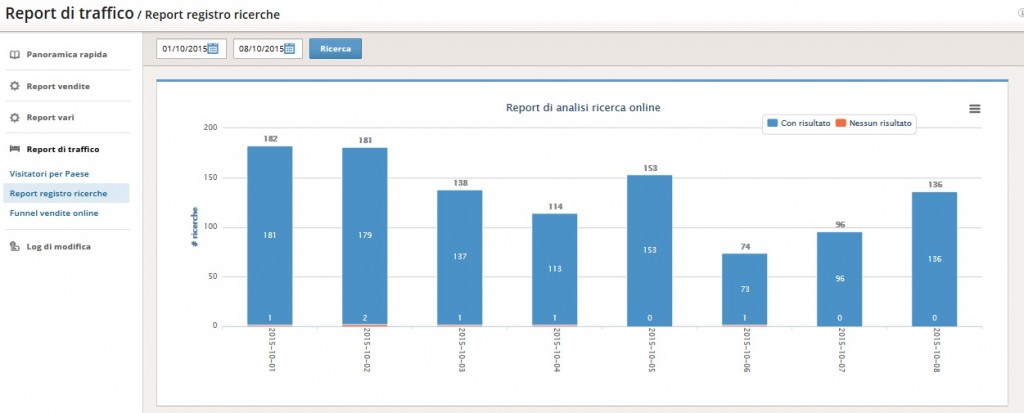Click the bed icon beside Report di traffico
The width and height of the screenshot is (1024, 413).
(15, 149)
